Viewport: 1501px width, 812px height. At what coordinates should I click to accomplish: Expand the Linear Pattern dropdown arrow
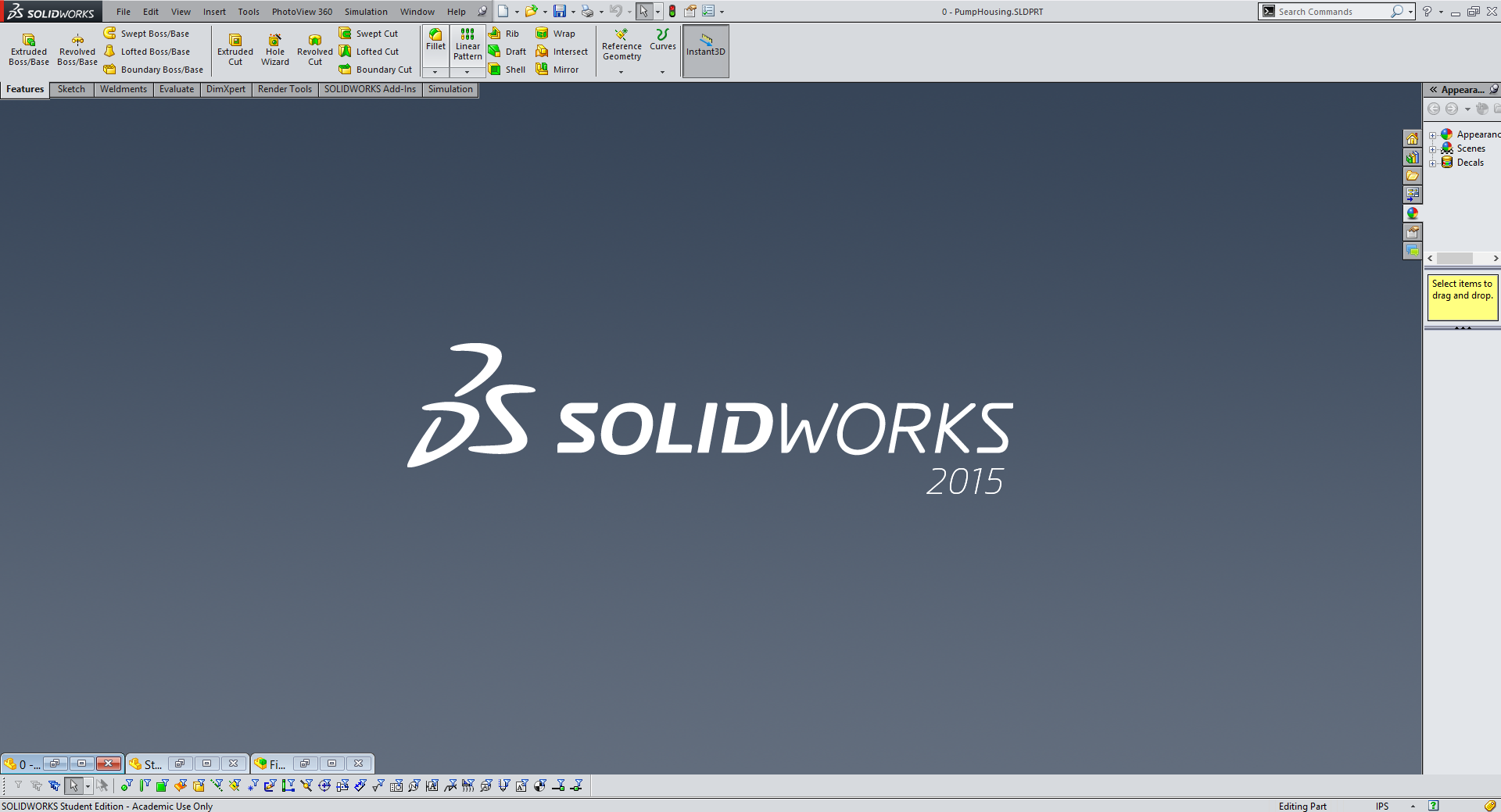(x=467, y=72)
